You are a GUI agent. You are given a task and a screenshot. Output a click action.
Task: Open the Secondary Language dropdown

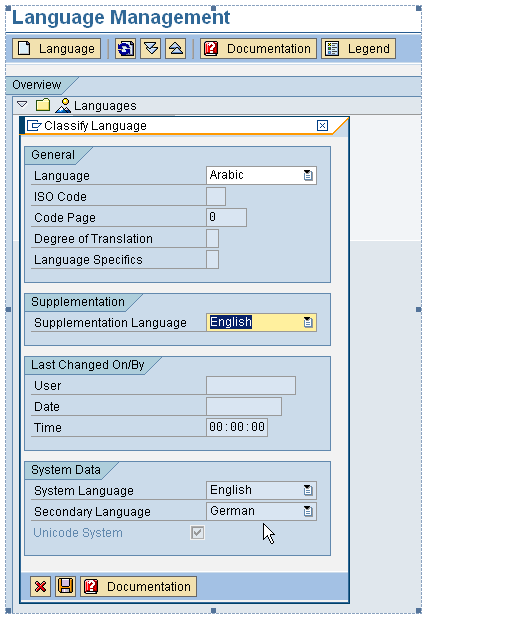click(308, 511)
